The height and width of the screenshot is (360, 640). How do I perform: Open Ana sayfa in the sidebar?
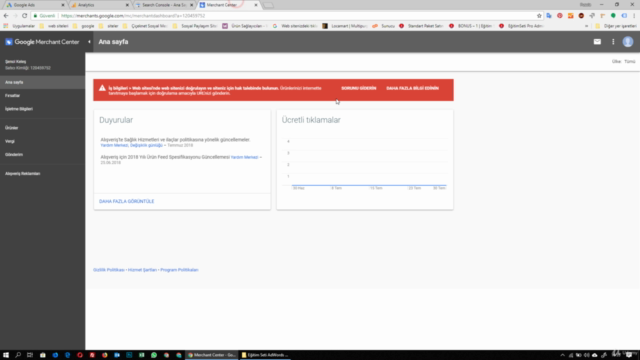(42, 82)
